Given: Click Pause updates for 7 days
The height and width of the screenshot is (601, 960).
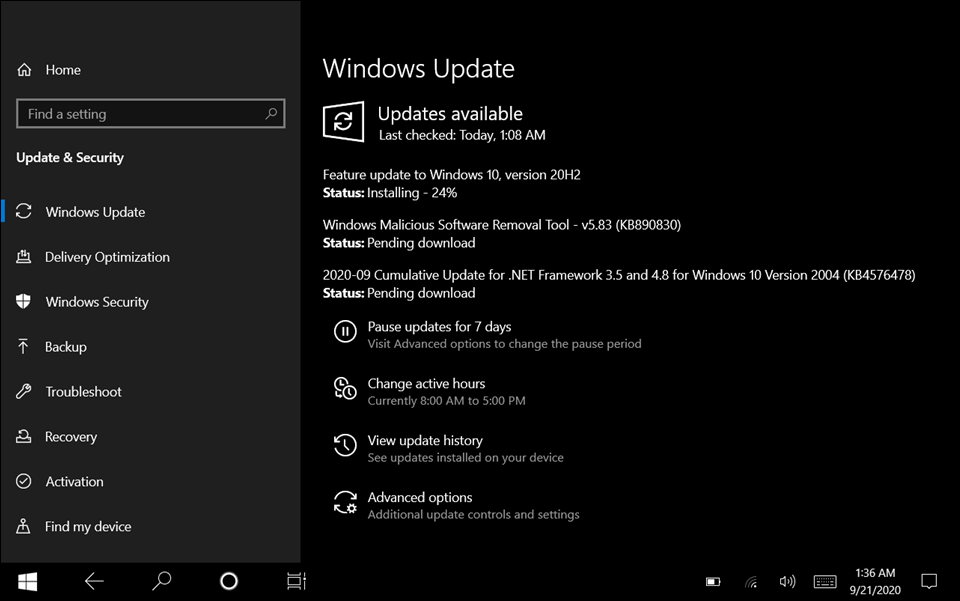Looking at the screenshot, I should 439,327.
